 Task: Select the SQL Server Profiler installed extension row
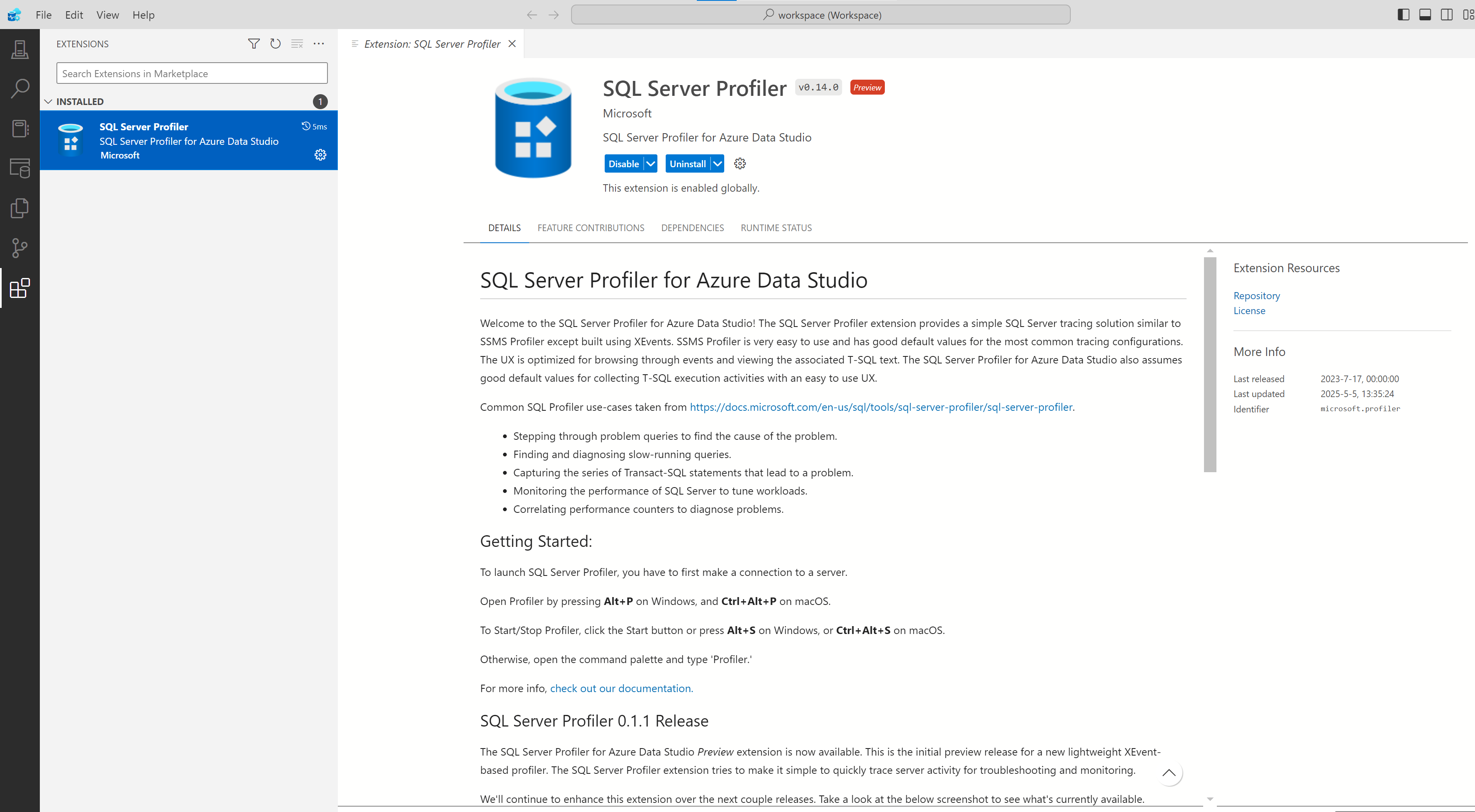188,140
